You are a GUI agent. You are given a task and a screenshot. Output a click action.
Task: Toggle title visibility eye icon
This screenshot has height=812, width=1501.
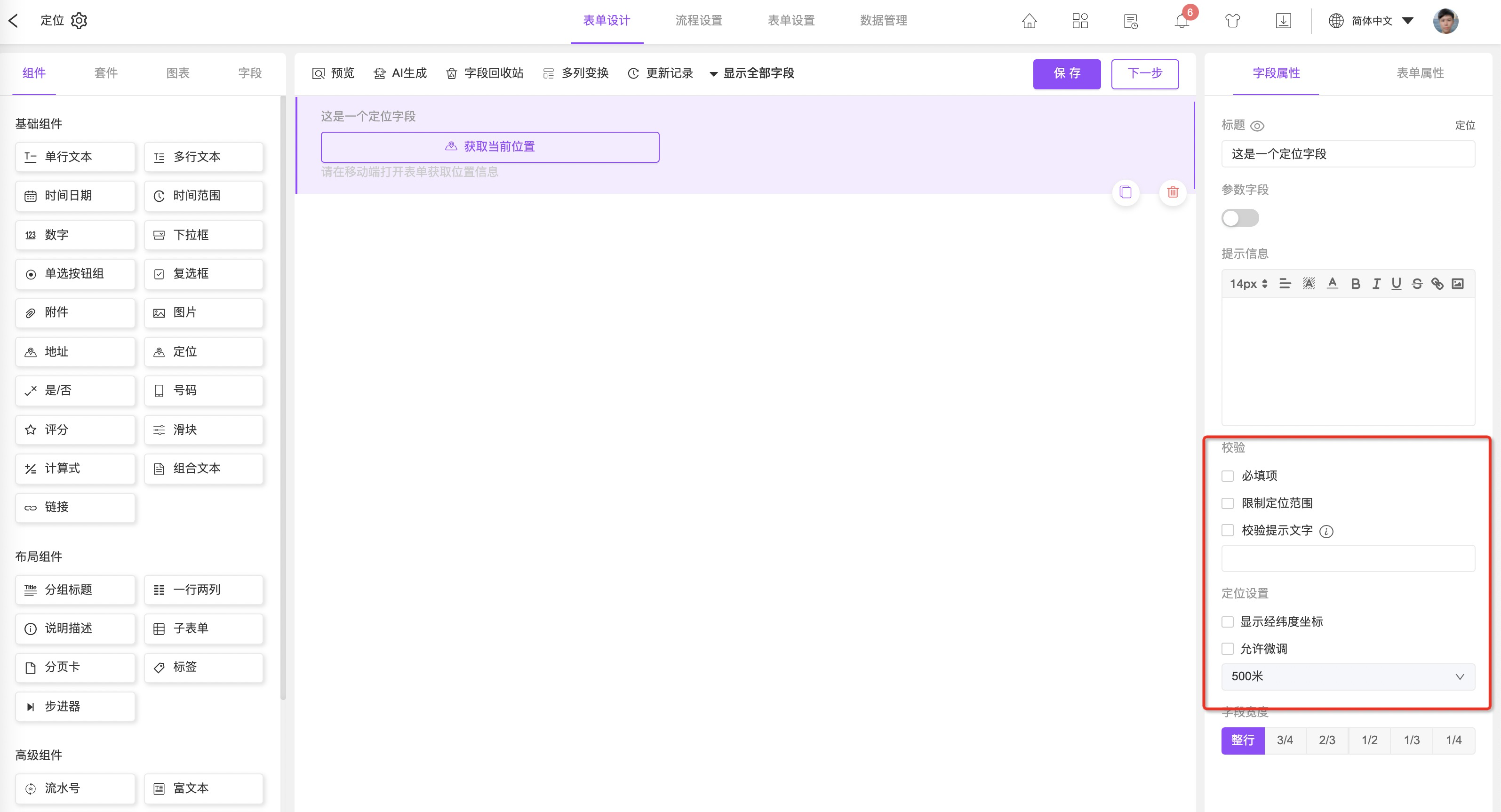tap(1257, 126)
